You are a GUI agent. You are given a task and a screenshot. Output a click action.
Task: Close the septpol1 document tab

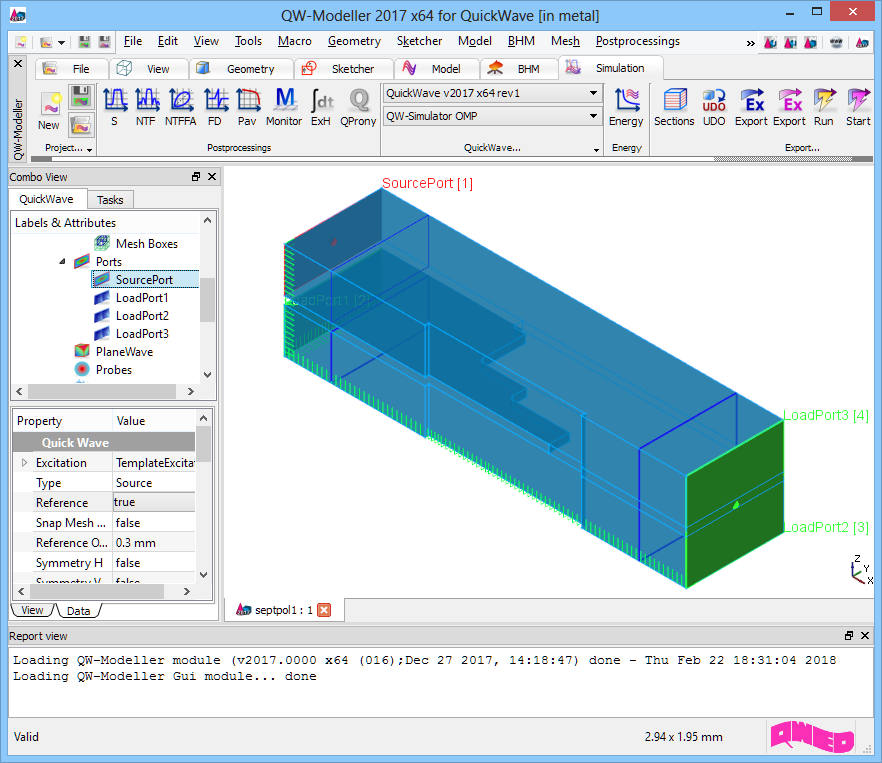coord(324,609)
